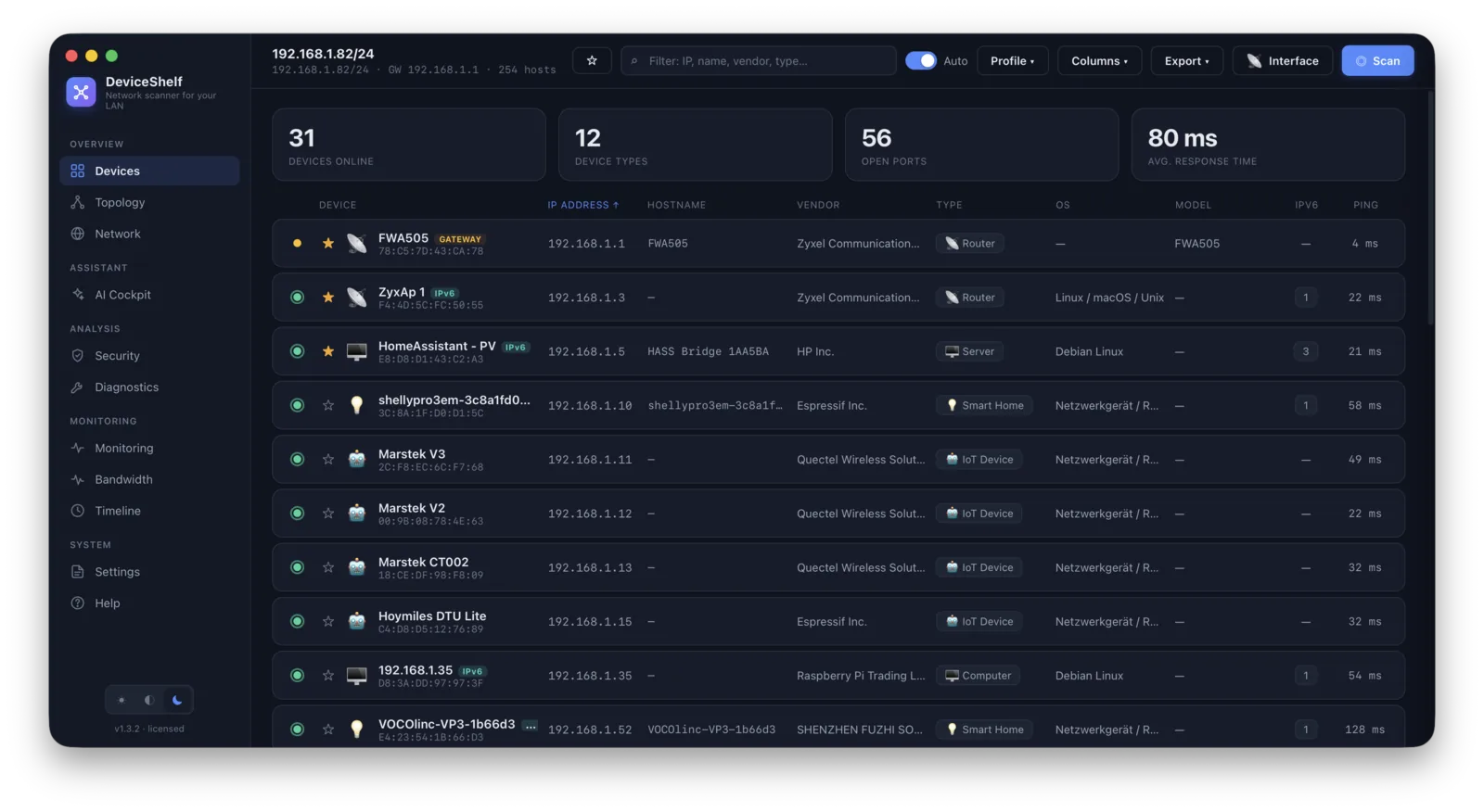
Task: Click the HomeAssistant Server type badge
Action: tap(969, 351)
